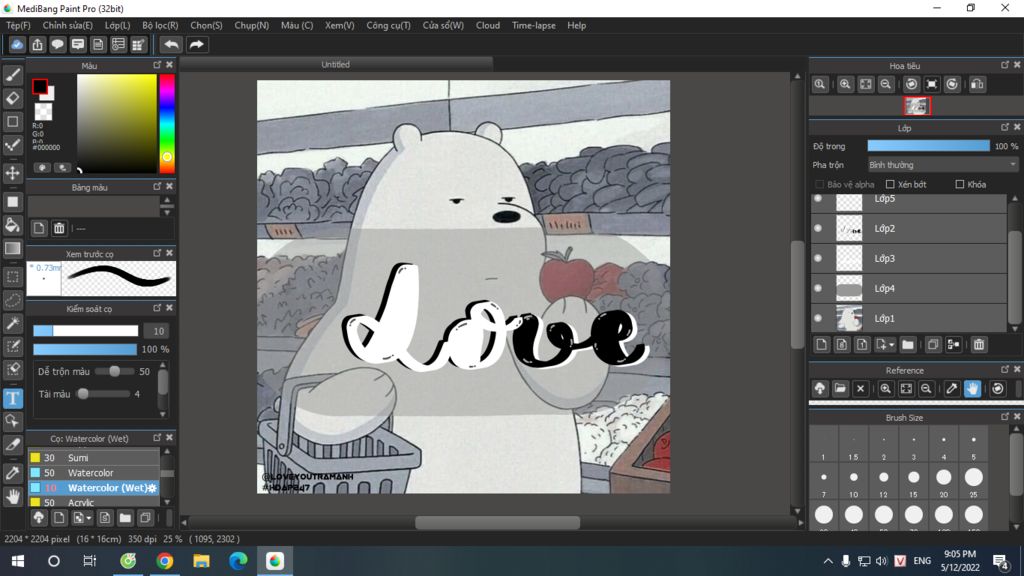Expand the add layer dropdown arrow
This screenshot has width=1024, height=576.
point(891,345)
